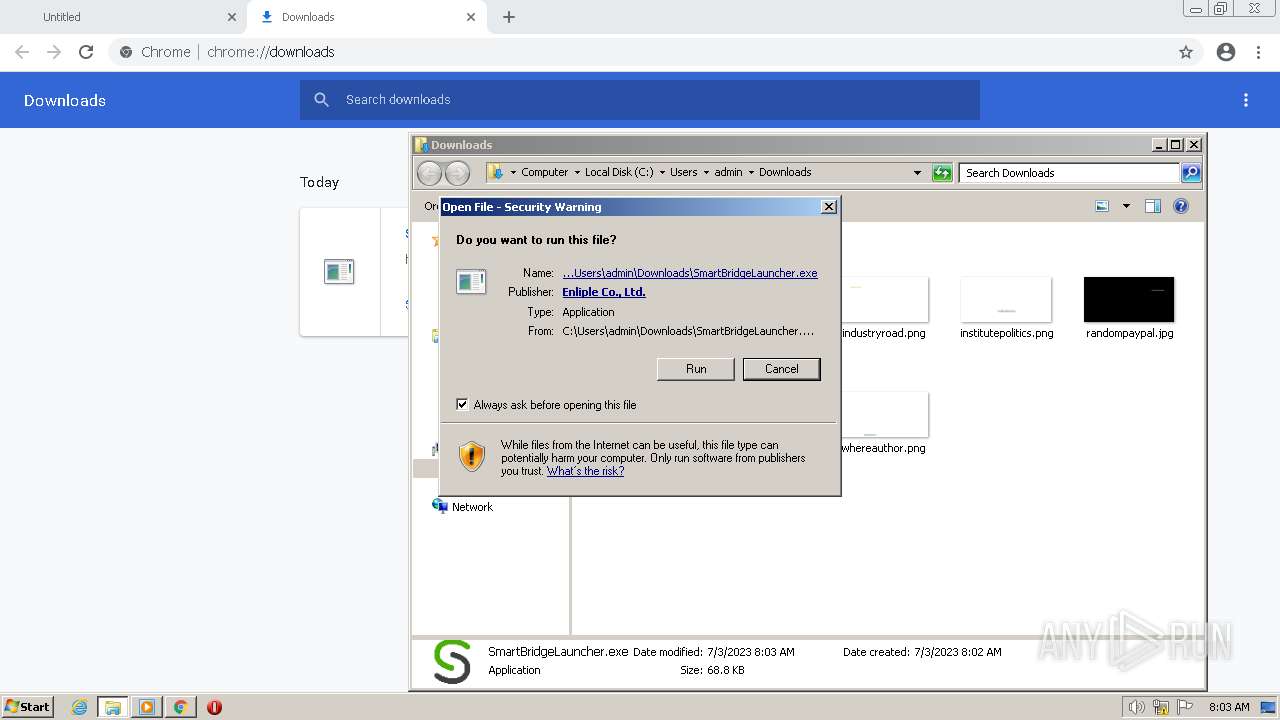Viewport: 1280px width, 720px height.
Task: Select admin in the breadcrumb path
Action: [x=728, y=172]
